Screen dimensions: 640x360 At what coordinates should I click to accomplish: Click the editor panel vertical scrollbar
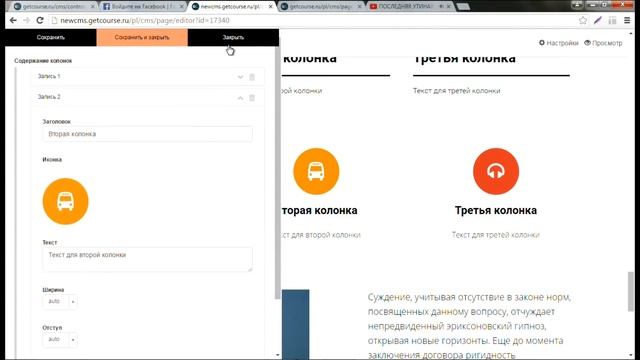pos(278,172)
